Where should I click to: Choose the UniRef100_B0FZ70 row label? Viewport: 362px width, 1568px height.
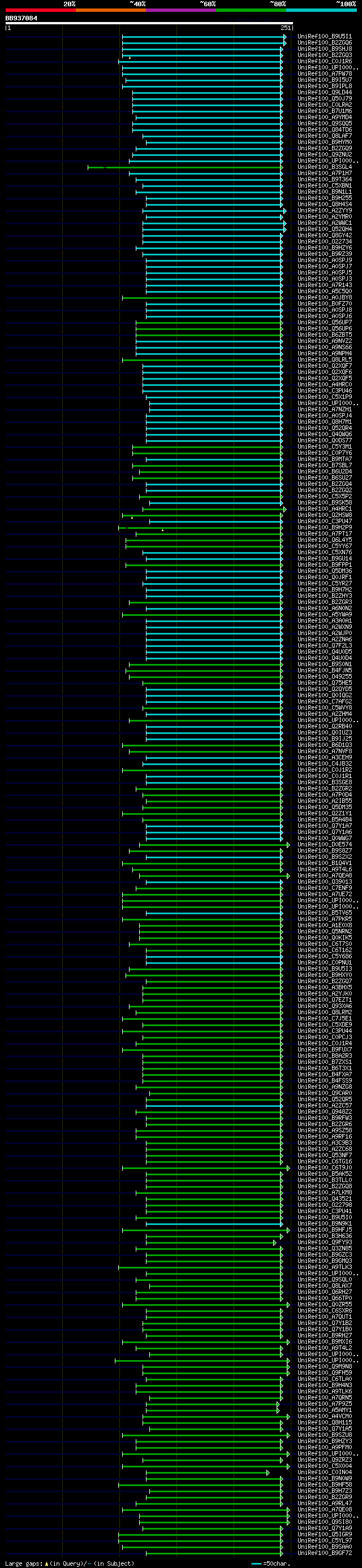point(324,304)
